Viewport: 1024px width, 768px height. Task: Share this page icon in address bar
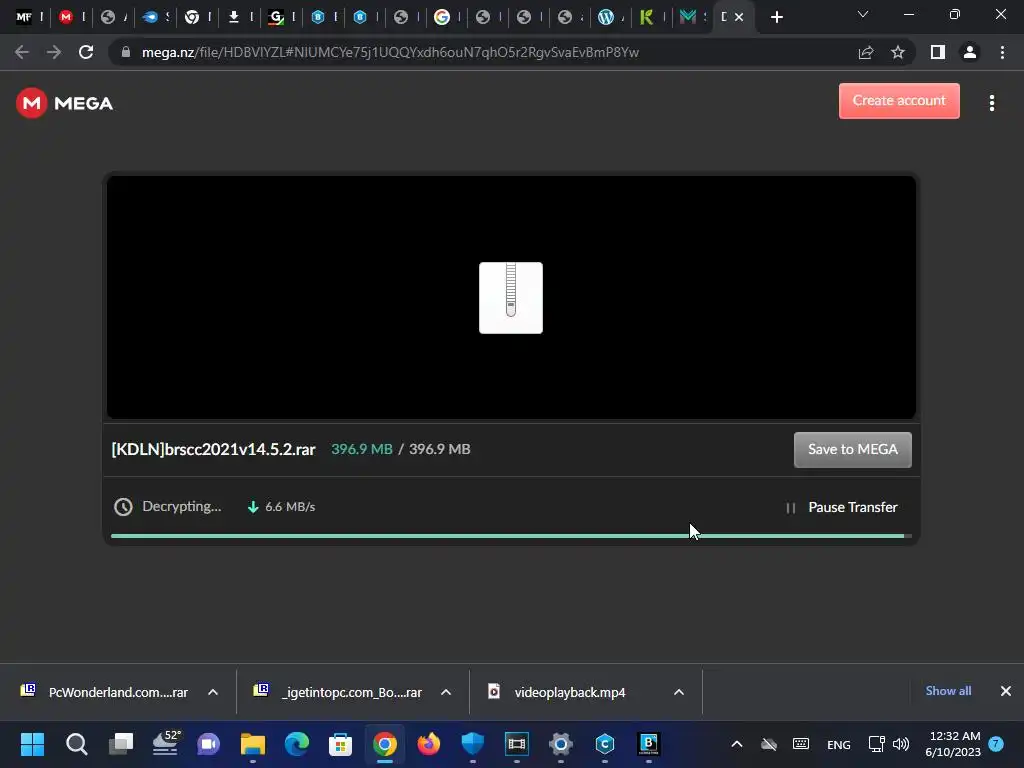866,52
